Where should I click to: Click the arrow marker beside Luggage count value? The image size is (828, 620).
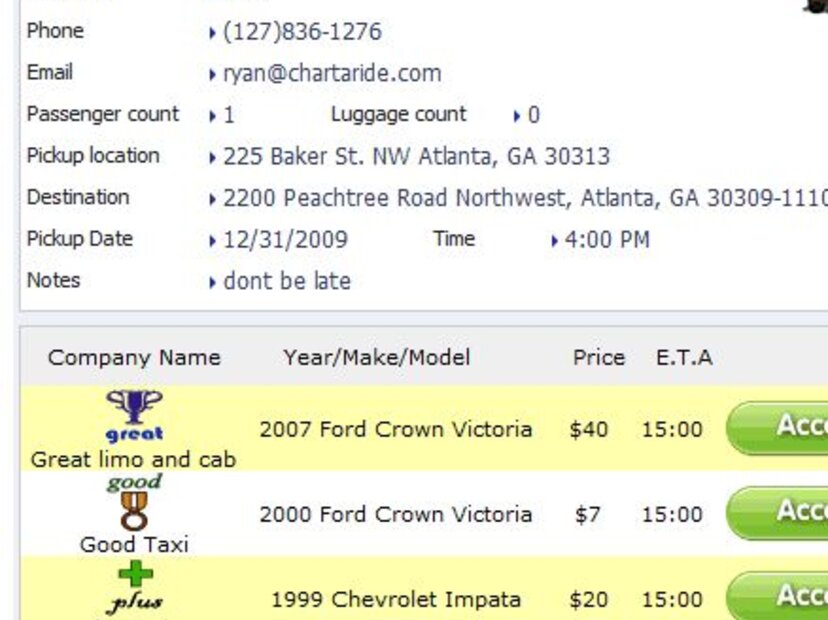click(517, 116)
